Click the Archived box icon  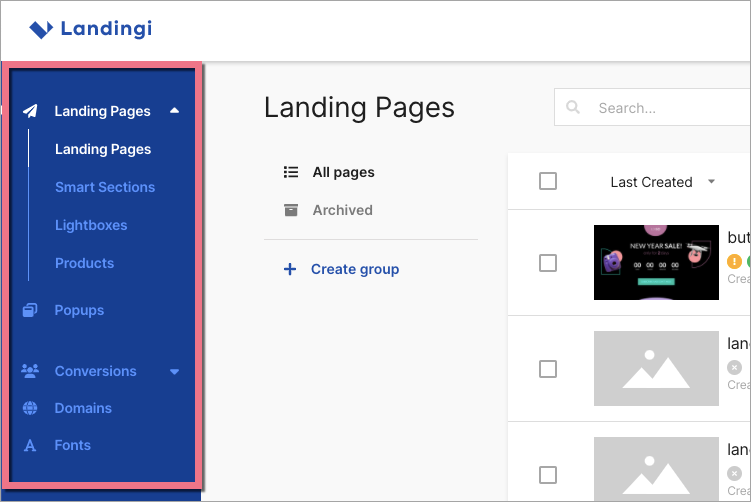pyautogui.click(x=291, y=210)
